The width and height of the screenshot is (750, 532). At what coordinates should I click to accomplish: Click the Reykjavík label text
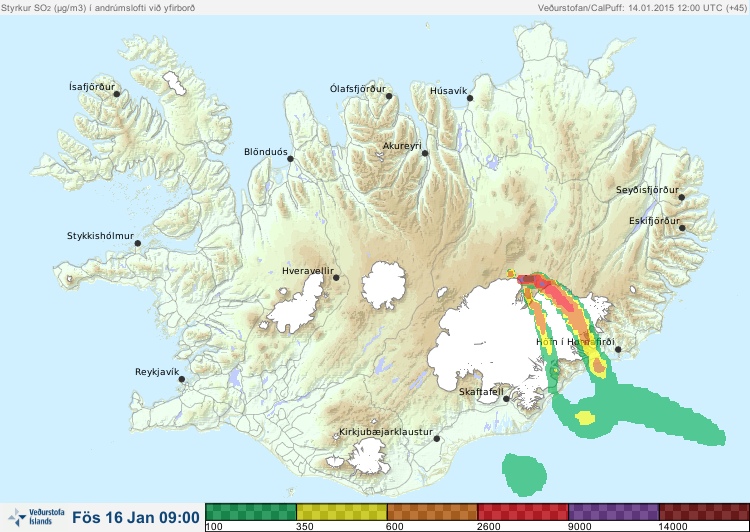click(157, 372)
